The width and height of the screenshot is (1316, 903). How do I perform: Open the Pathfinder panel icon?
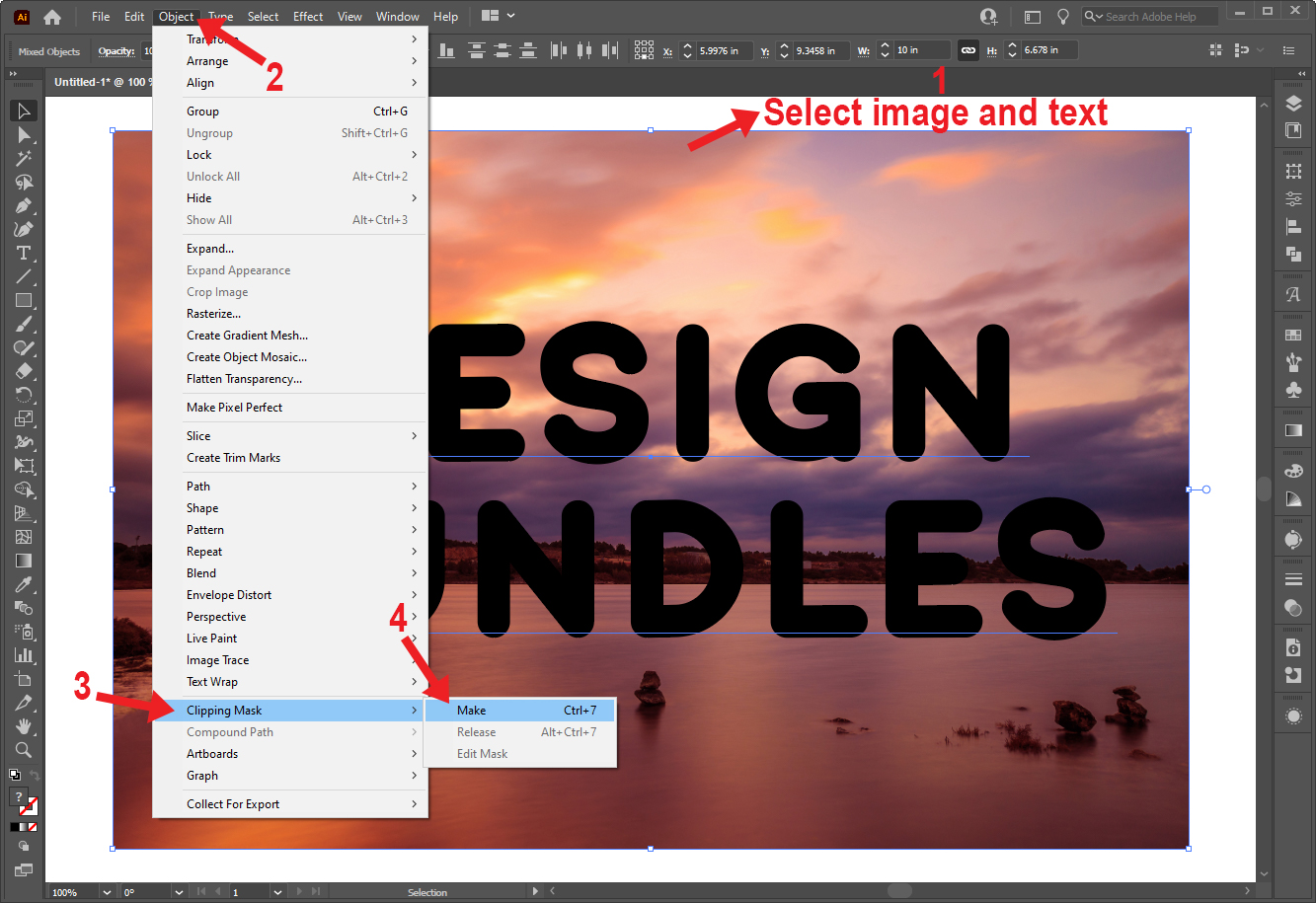coord(1293,254)
